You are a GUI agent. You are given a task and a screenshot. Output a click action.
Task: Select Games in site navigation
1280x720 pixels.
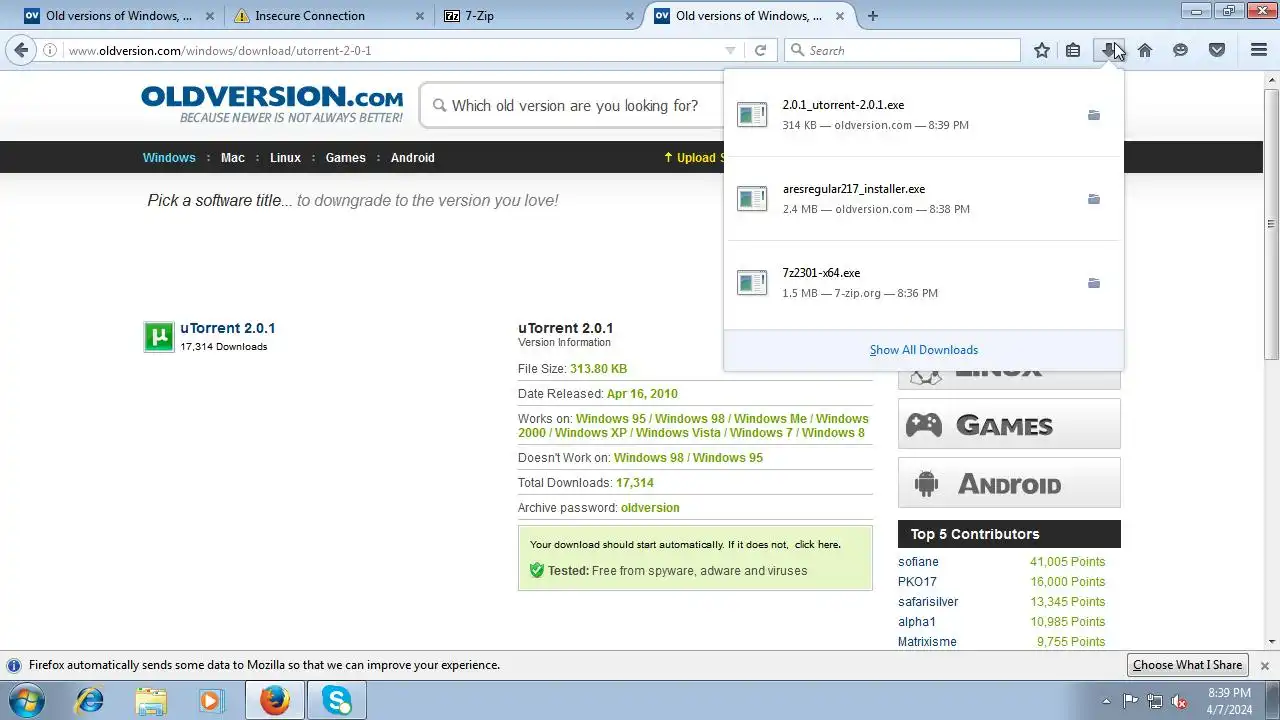[346, 158]
